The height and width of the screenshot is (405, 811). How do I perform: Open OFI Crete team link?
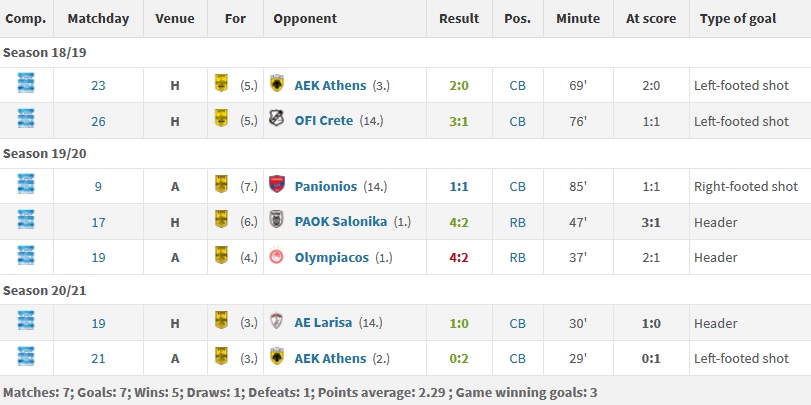tap(324, 121)
